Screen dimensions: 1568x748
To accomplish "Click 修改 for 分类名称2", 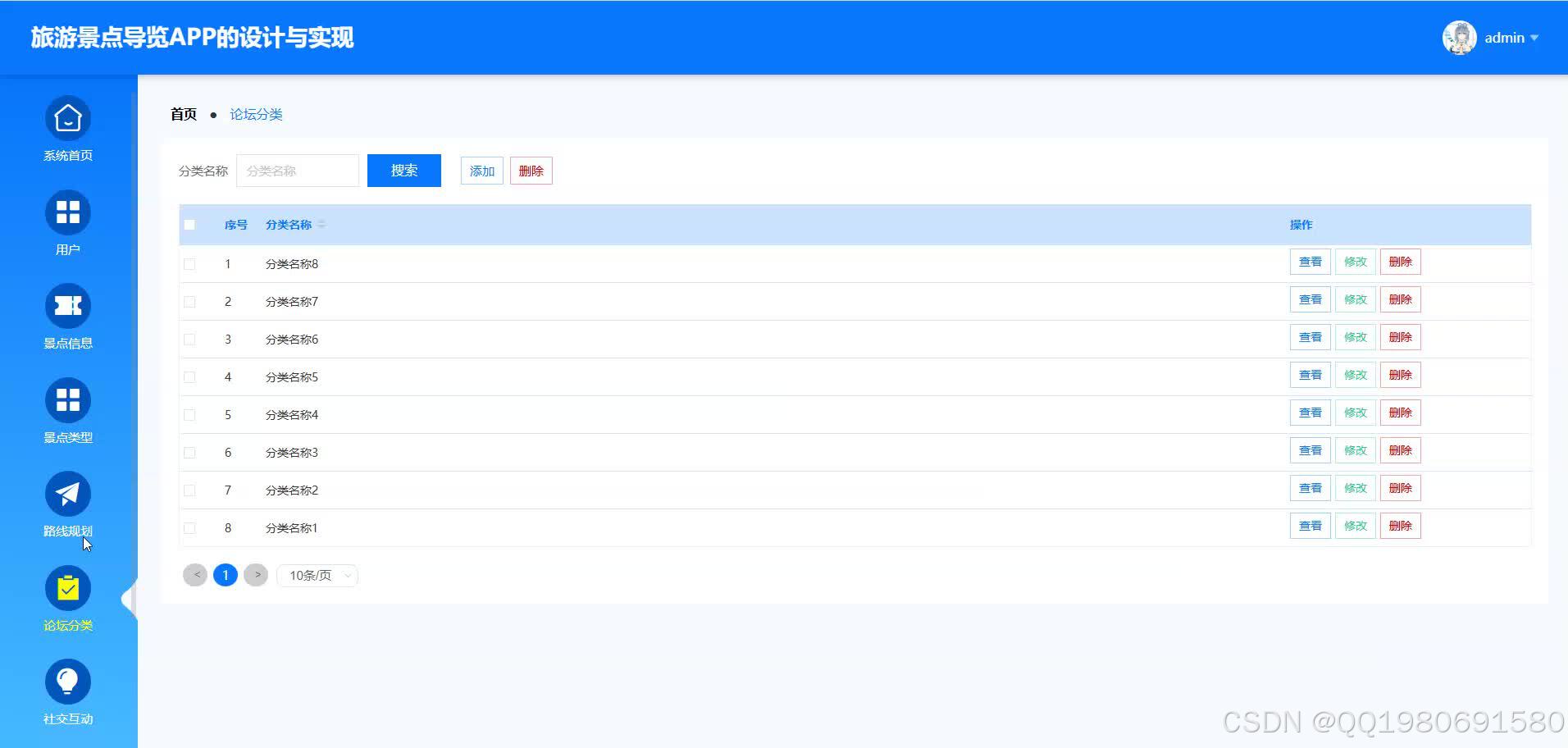I will [x=1356, y=488].
